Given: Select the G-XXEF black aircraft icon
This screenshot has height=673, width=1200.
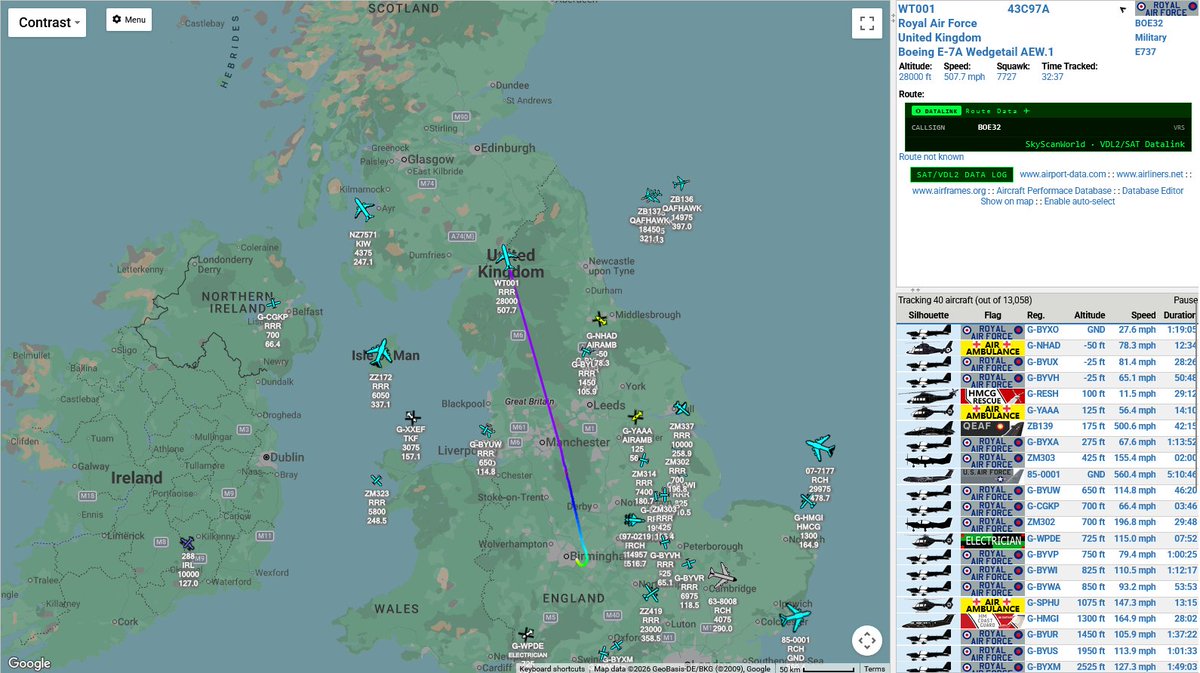Looking at the screenshot, I should [x=413, y=417].
